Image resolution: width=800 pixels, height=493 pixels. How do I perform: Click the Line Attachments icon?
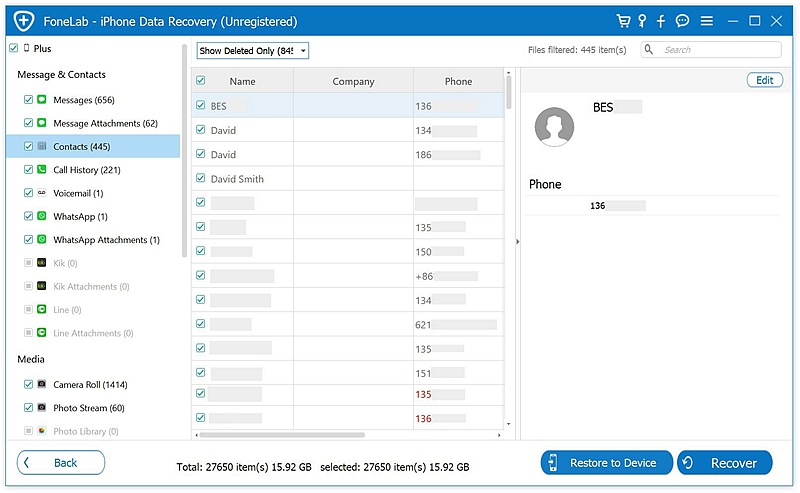42,333
